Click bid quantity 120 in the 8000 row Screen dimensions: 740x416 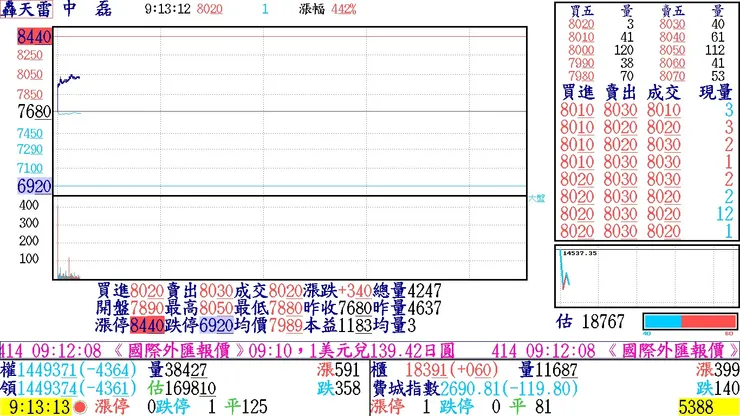click(x=623, y=50)
